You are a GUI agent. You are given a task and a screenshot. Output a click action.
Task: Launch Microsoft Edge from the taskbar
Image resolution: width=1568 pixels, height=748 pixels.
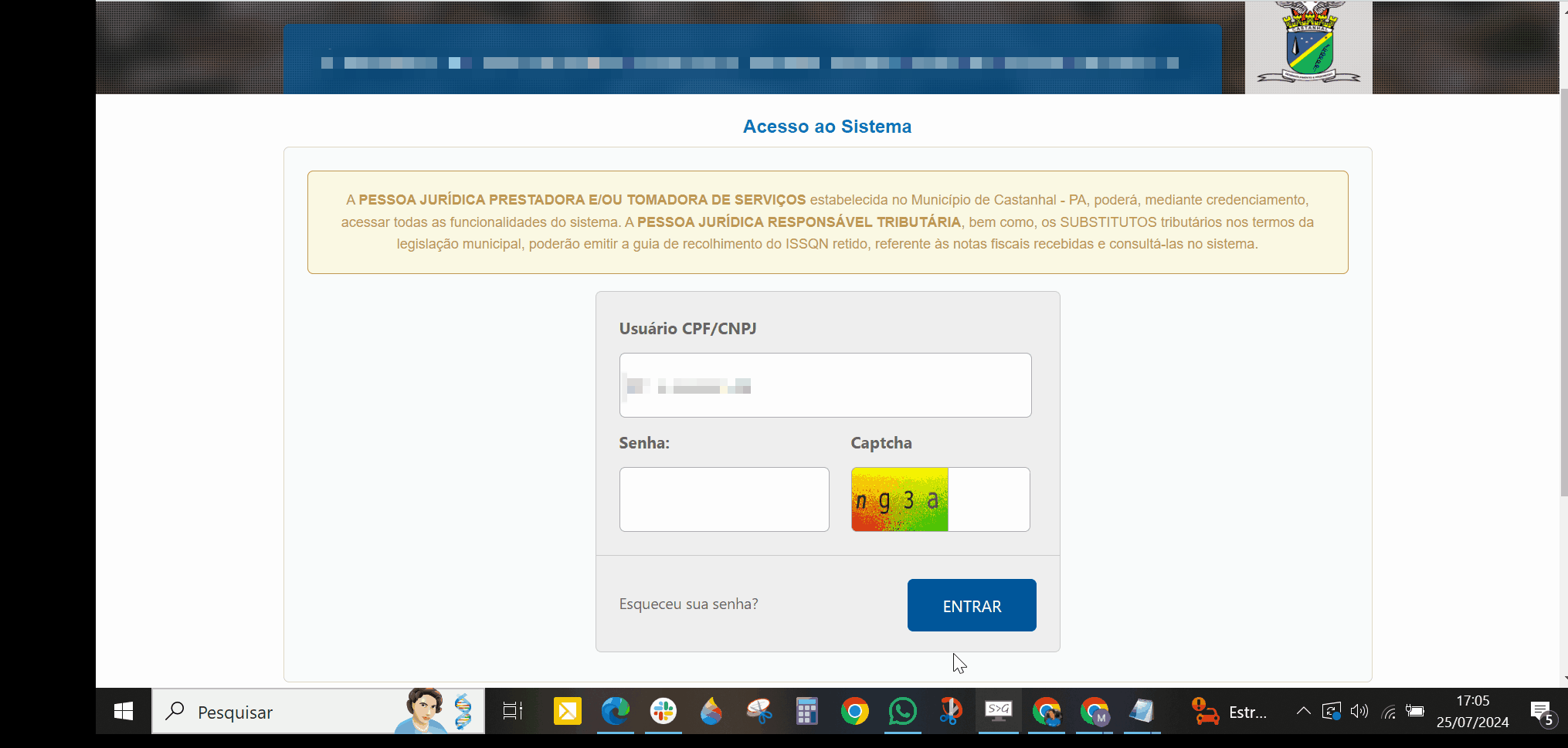coord(616,711)
